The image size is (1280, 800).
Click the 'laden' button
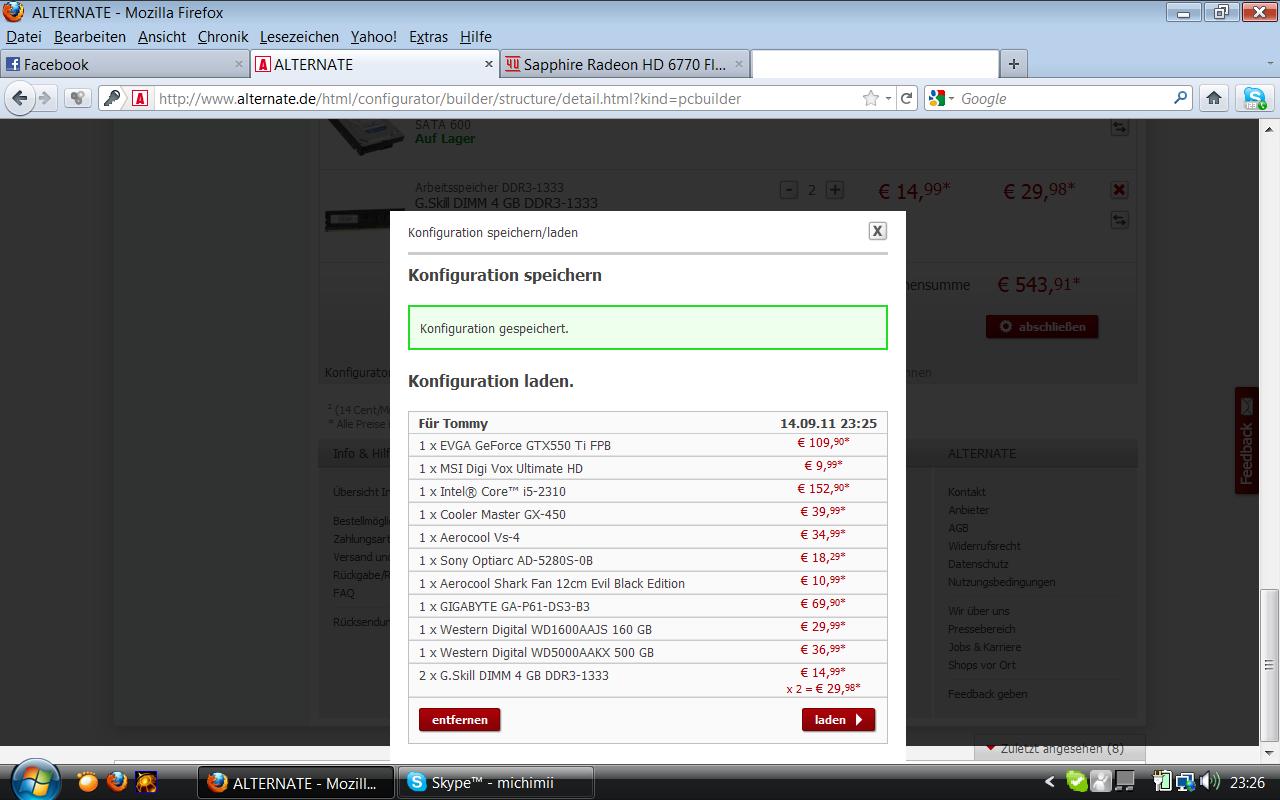pos(838,720)
